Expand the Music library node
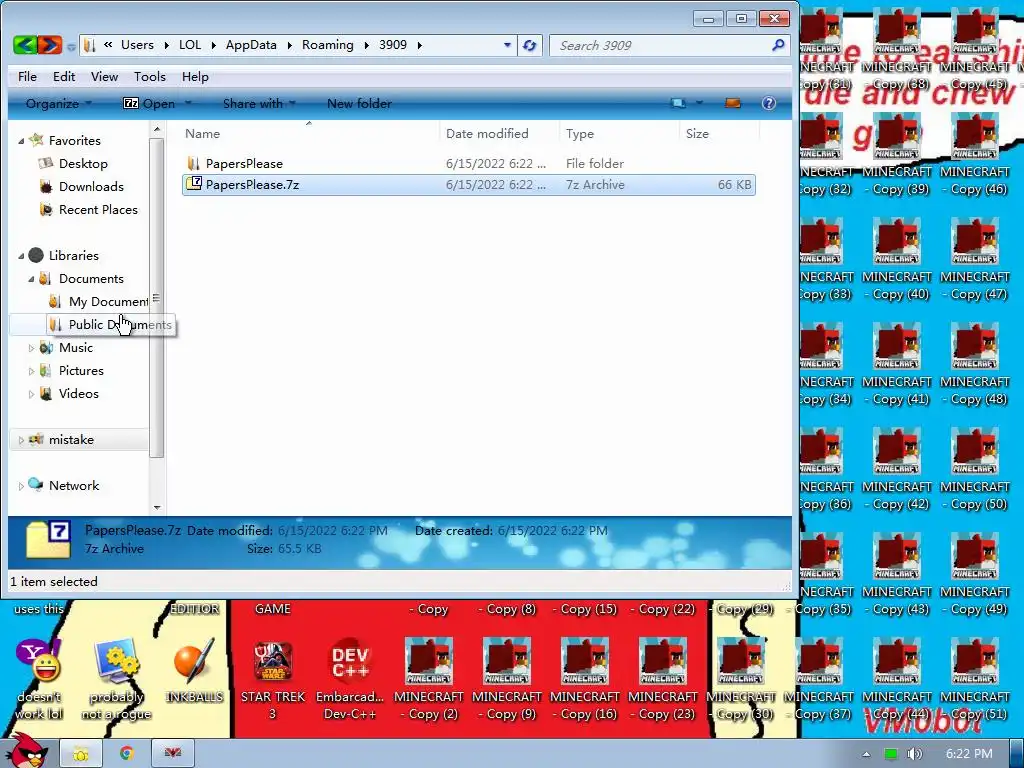The image size is (1024, 768). tap(31, 348)
